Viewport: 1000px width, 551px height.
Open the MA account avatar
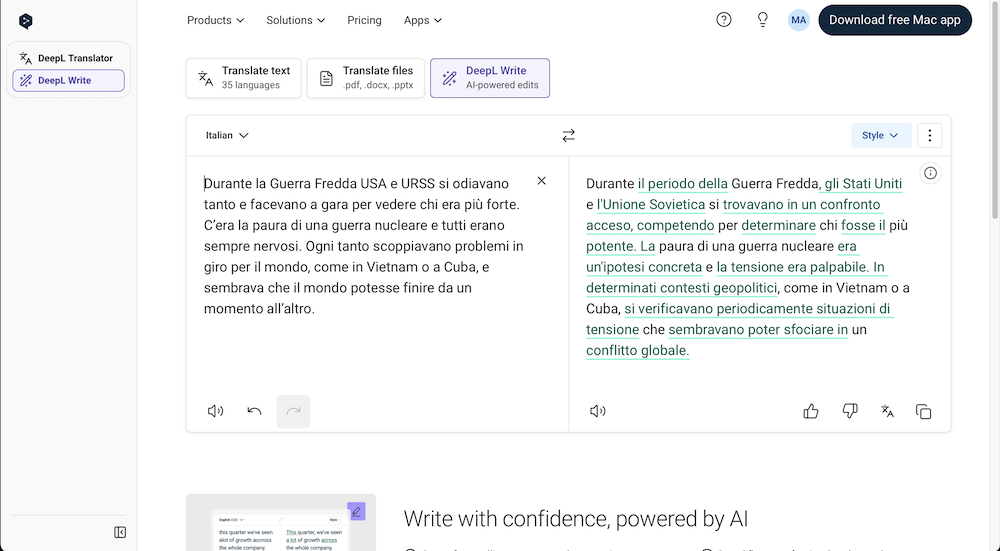[x=798, y=20]
